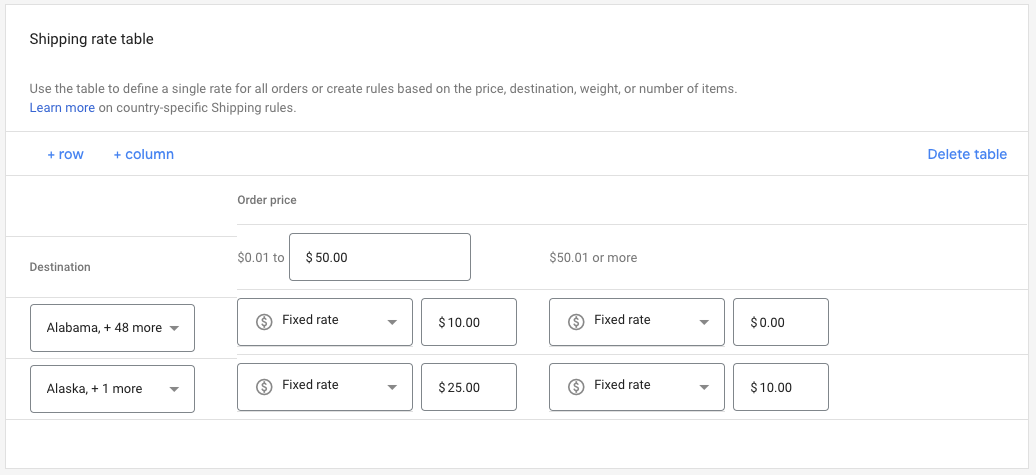Open the Alaska, + 1 more destination dropdown
The width and height of the screenshot is (1036, 475).
coord(112,389)
